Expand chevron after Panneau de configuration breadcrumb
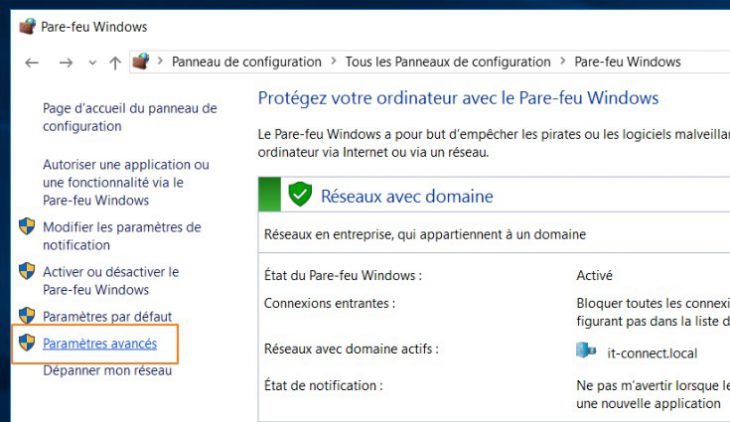730x422 pixels. (x=333, y=62)
